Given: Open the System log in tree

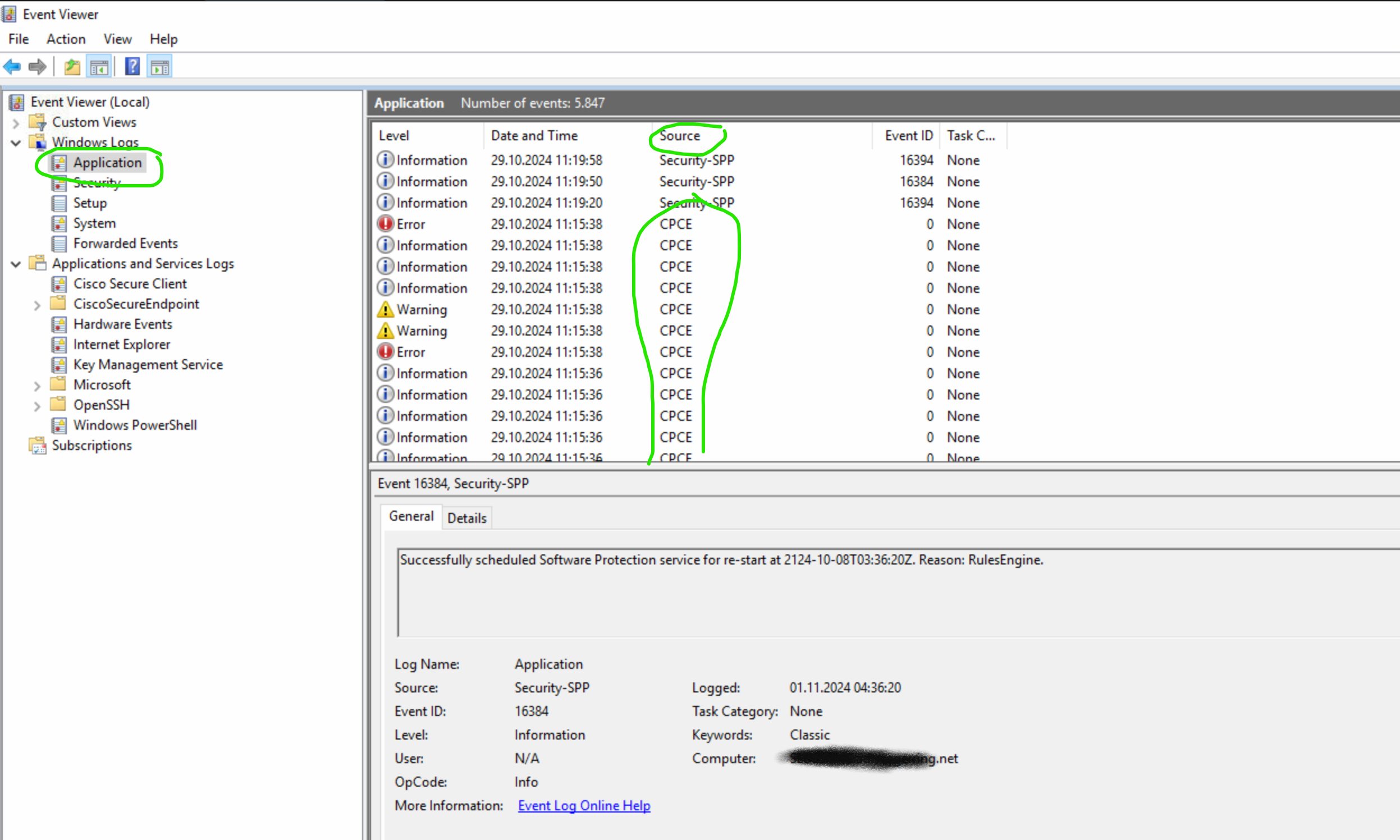Looking at the screenshot, I should point(94,223).
